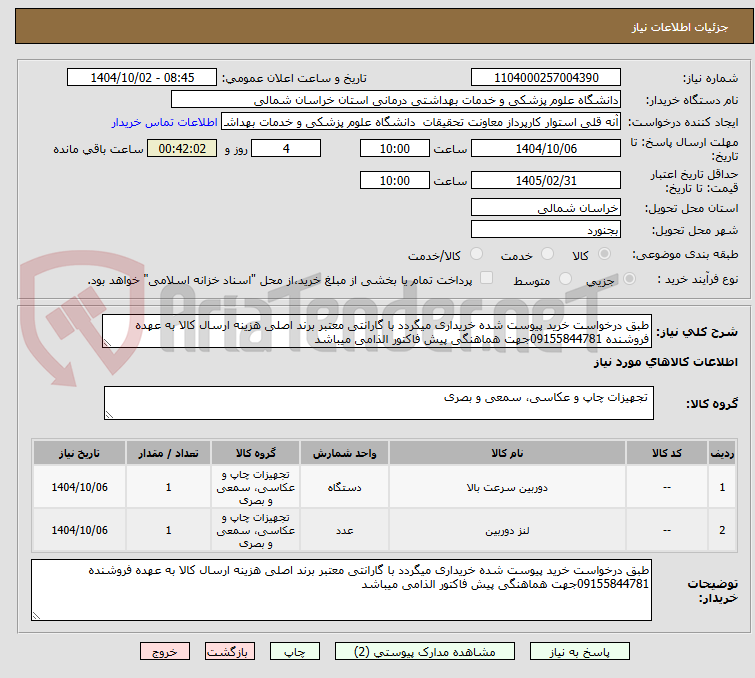Image resolution: width=755 pixels, height=678 pixels.
Task: Click the item name 'لنز دوربین'
Action: coord(507,531)
